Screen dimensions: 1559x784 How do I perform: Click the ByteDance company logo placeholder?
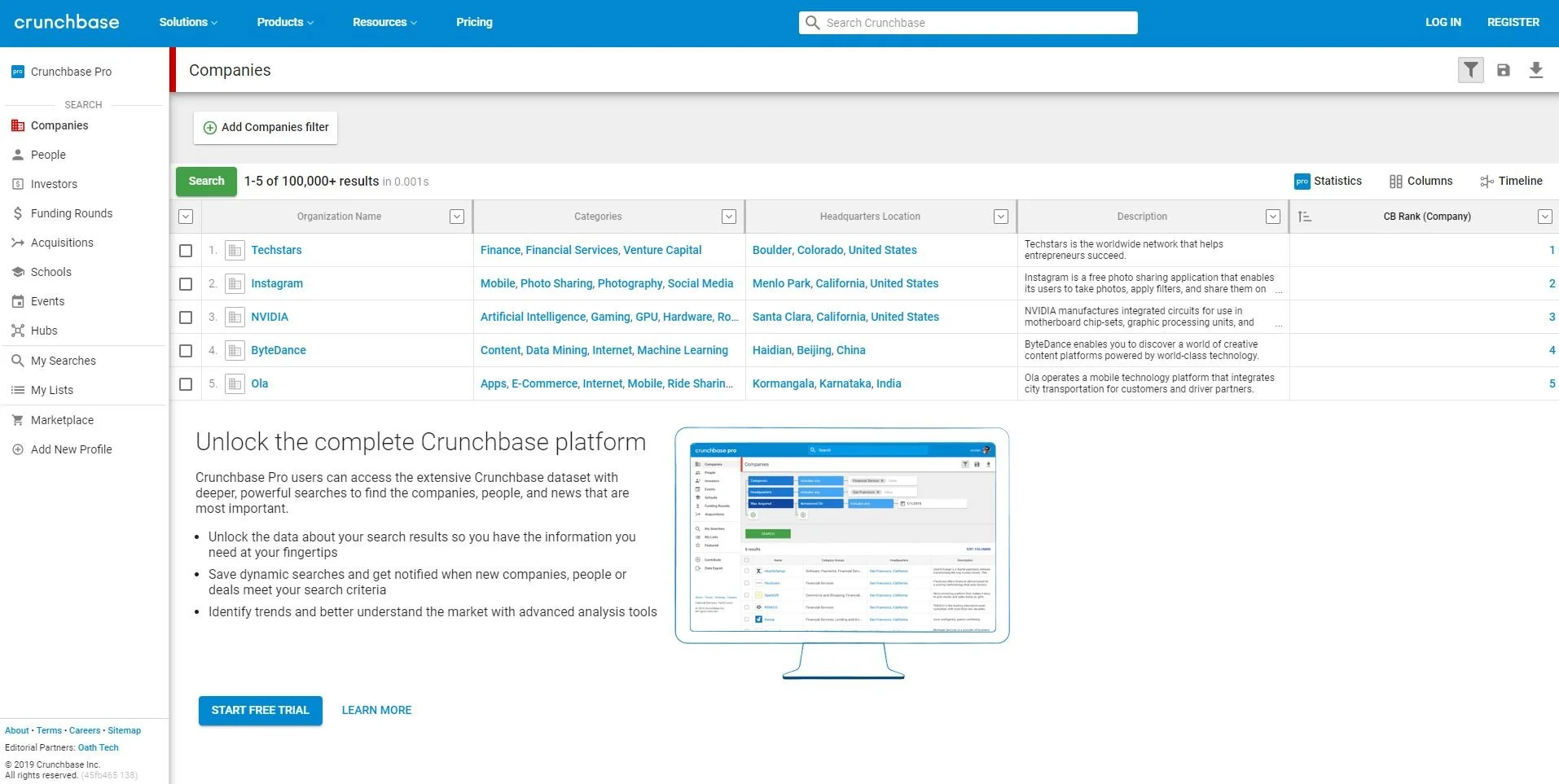(235, 350)
